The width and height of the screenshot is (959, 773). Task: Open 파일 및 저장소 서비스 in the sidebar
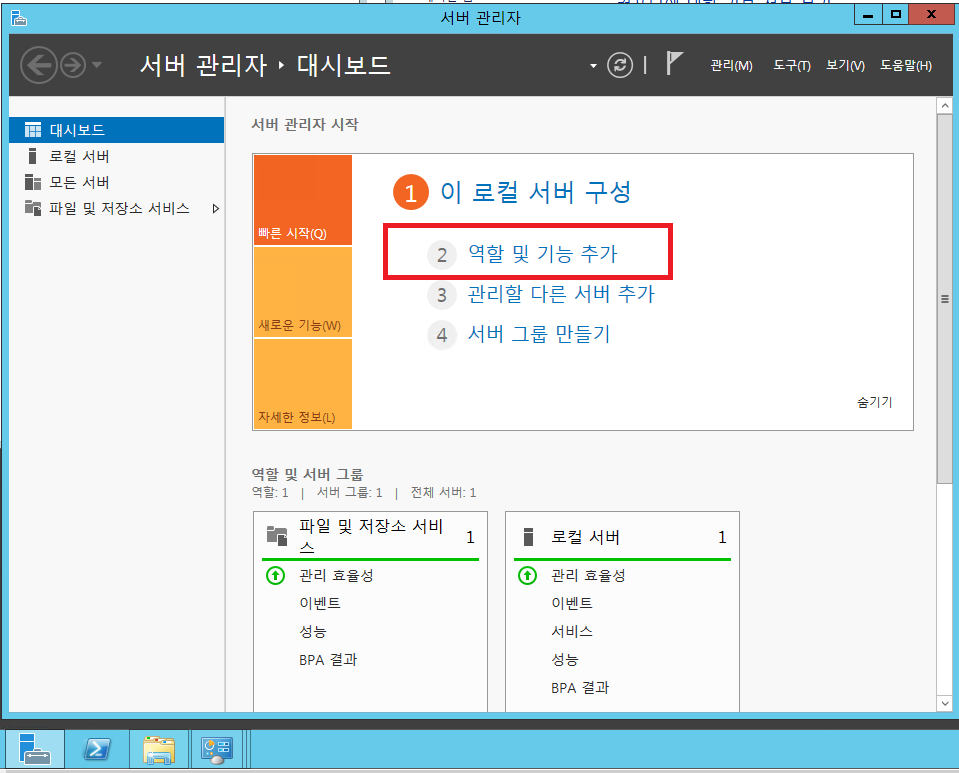117,209
